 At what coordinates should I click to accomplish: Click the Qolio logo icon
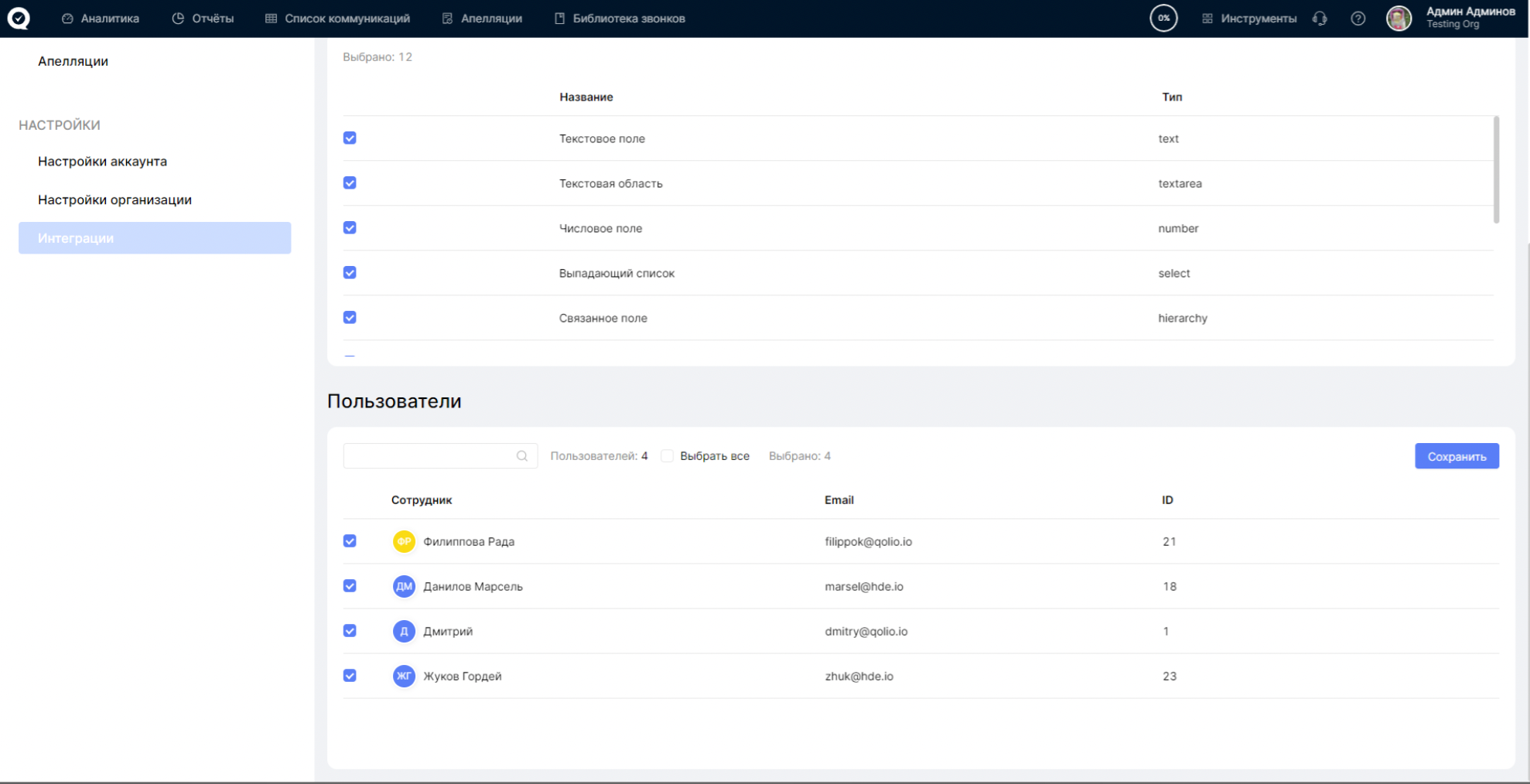19,18
